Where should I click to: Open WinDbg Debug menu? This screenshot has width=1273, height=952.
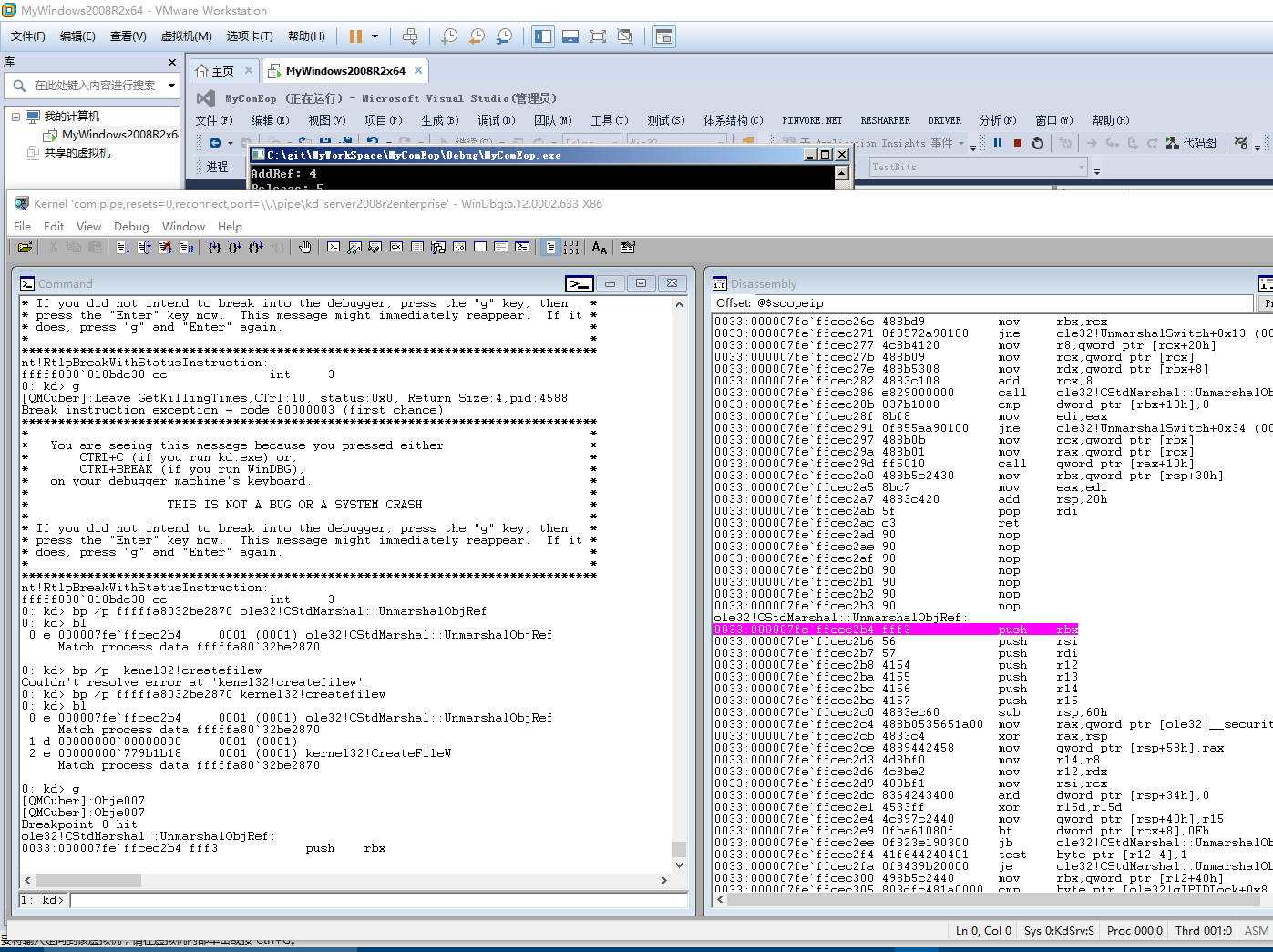[x=131, y=226]
